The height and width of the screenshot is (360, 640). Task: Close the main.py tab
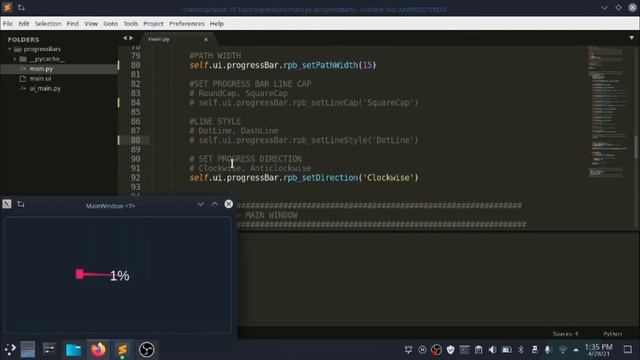pyautogui.click(x=206, y=40)
